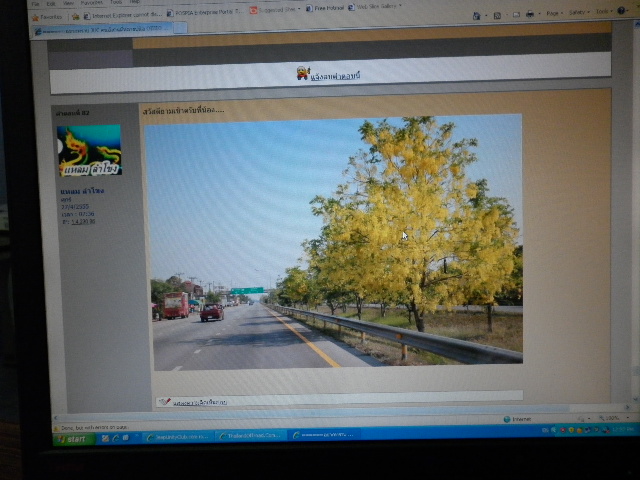Click the Windows Start button
The height and width of the screenshot is (480, 640).
[74, 439]
